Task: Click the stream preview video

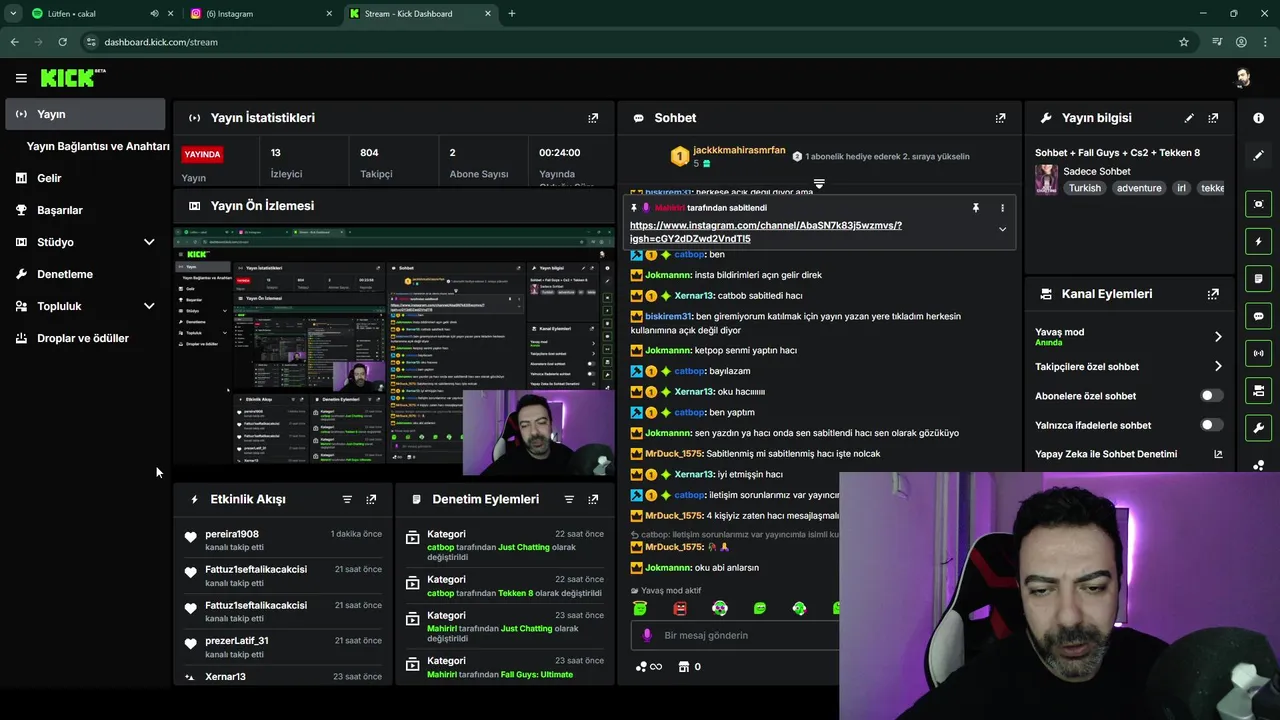Action: tap(394, 350)
